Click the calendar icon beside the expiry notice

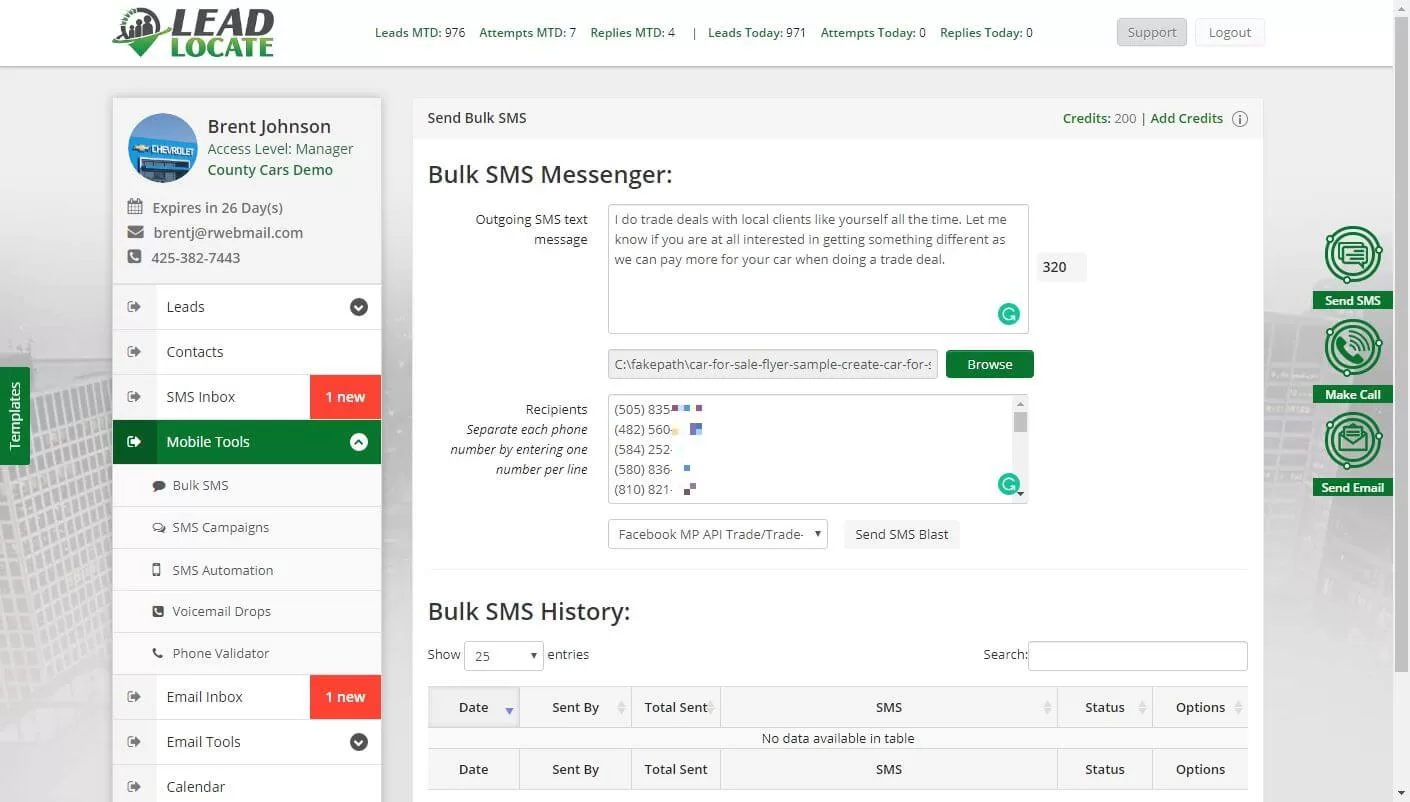[135, 207]
